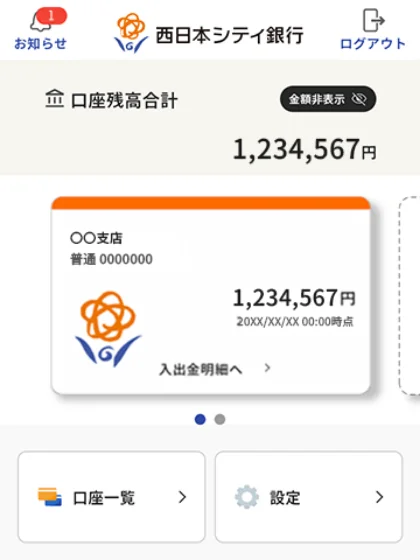420x560 pixels.
Task: Click the flower logo on the account card
Action: pos(108,329)
